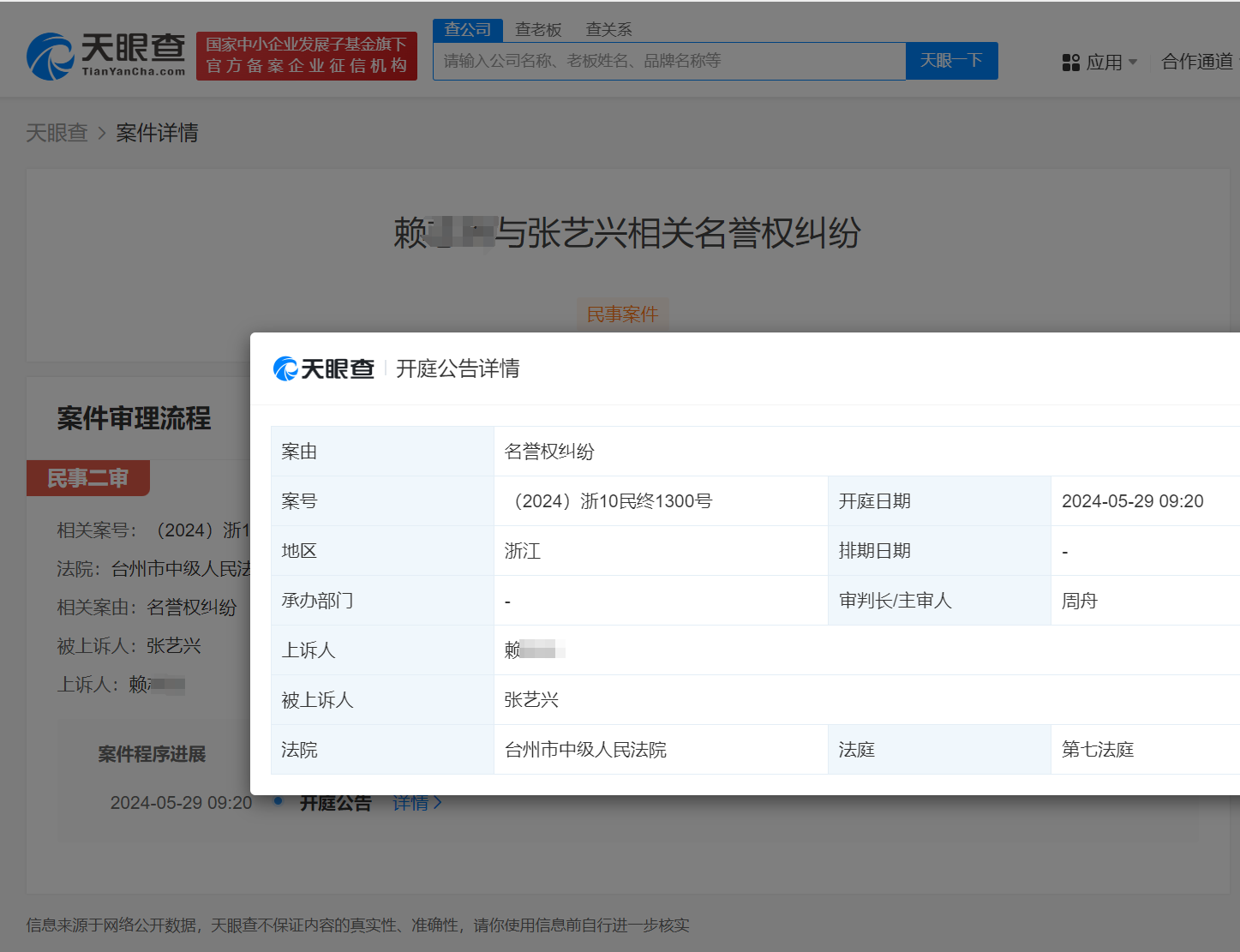Image resolution: width=1240 pixels, height=952 pixels.
Task: Click the search input field
Action: [x=668, y=61]
